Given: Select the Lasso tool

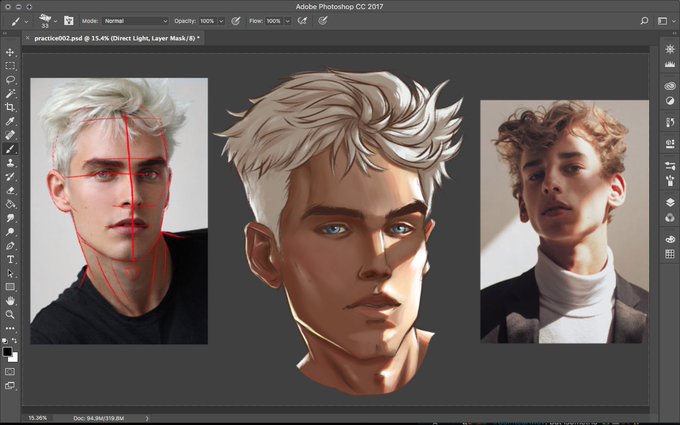Looking at the screenshot, I should (x=10, y=80).
